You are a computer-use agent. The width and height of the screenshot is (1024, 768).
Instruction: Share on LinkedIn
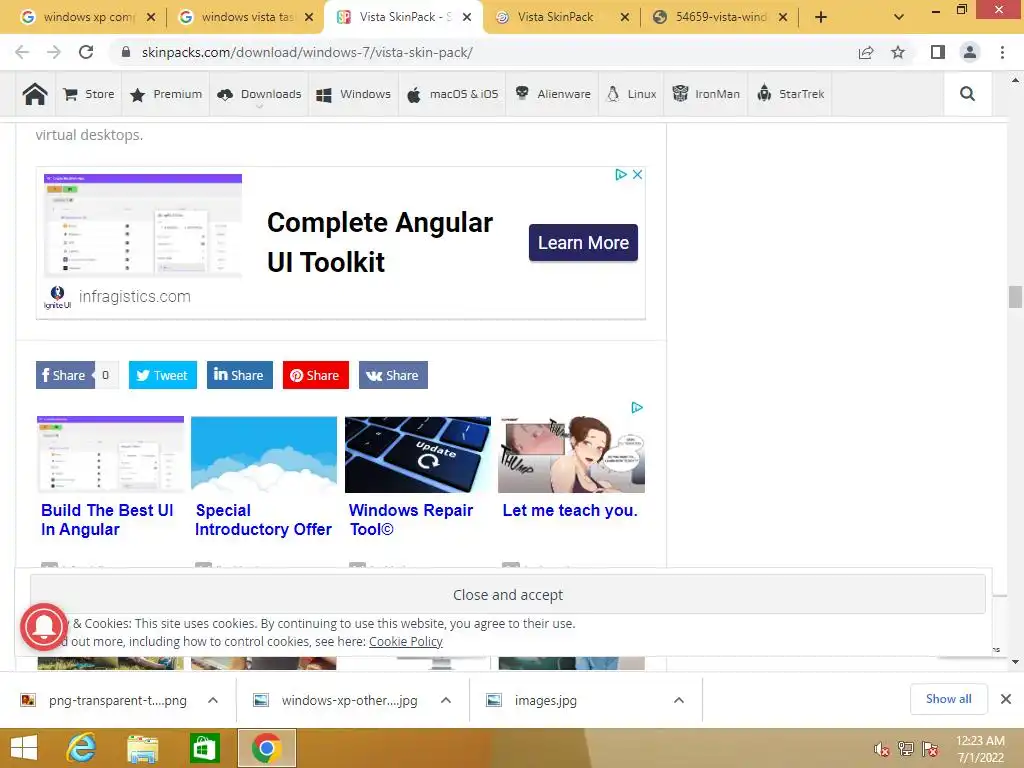240,375
